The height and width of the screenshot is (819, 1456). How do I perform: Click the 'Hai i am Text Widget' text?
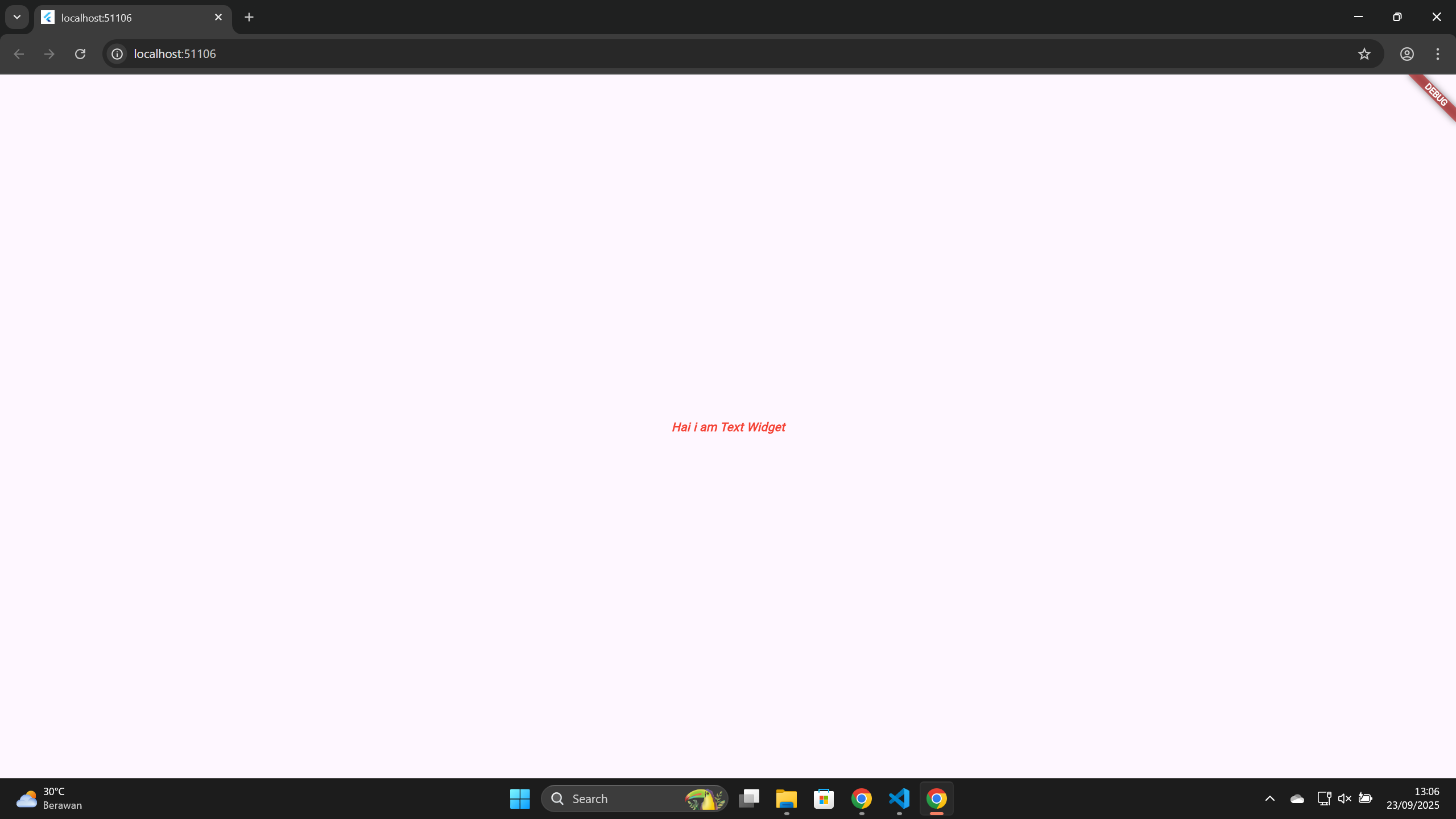[x=728, y=427]
